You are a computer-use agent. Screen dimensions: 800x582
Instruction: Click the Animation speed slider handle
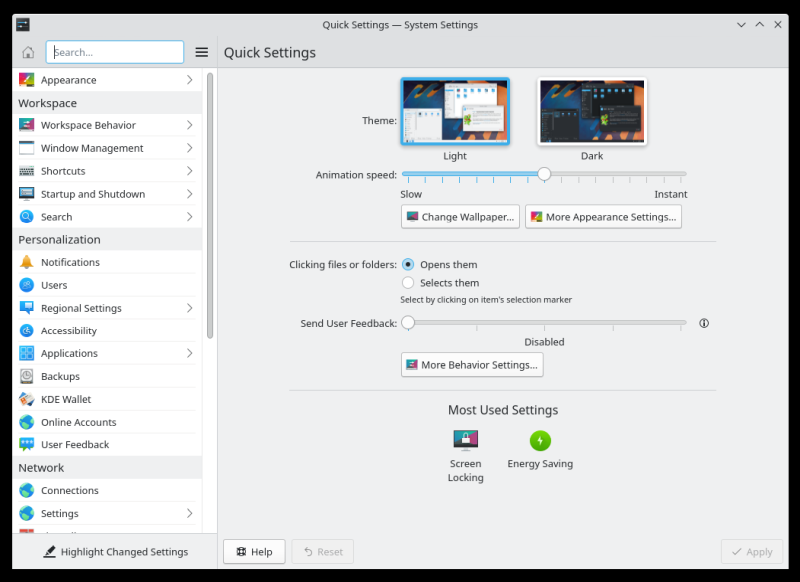coord(544,174)
